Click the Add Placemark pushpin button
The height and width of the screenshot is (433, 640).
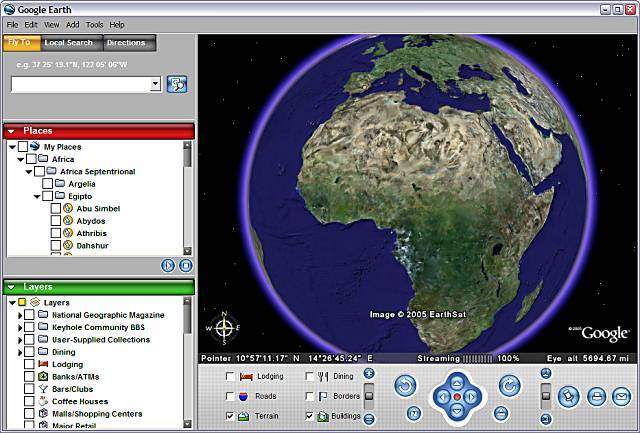pyautogui.click(x=569, y=396)
